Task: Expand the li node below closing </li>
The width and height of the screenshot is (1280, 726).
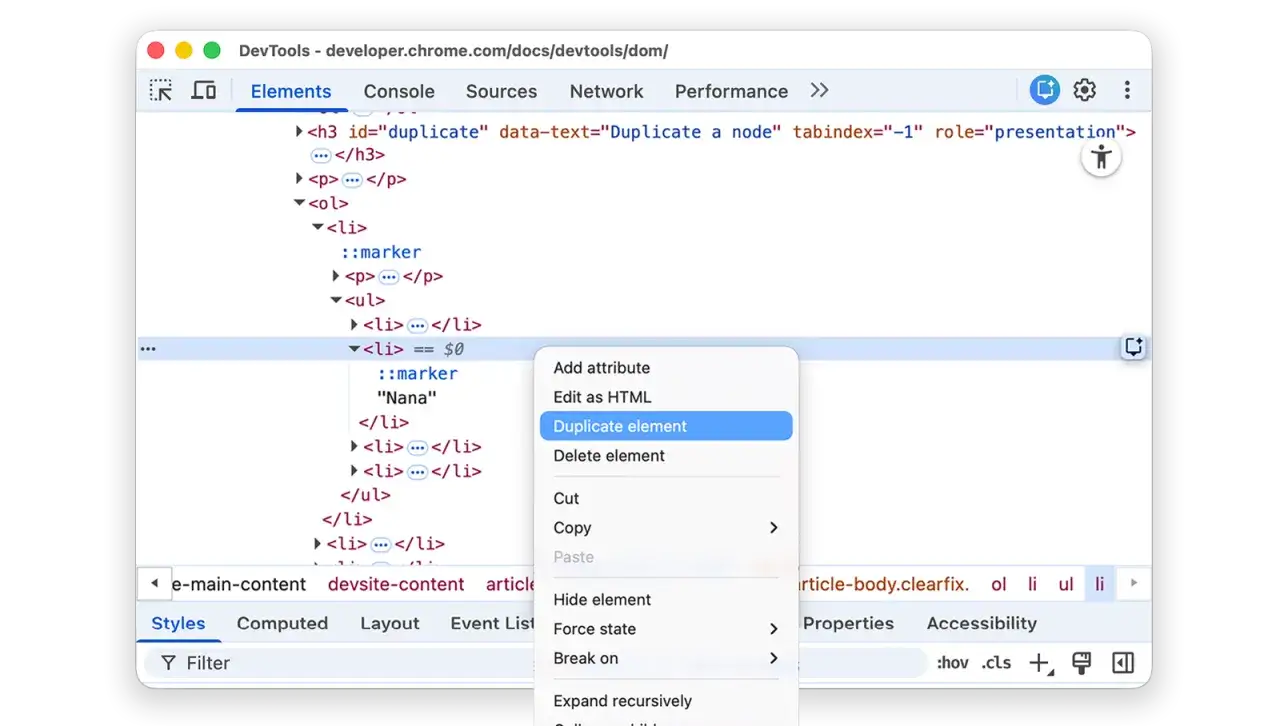Action: 318,544
